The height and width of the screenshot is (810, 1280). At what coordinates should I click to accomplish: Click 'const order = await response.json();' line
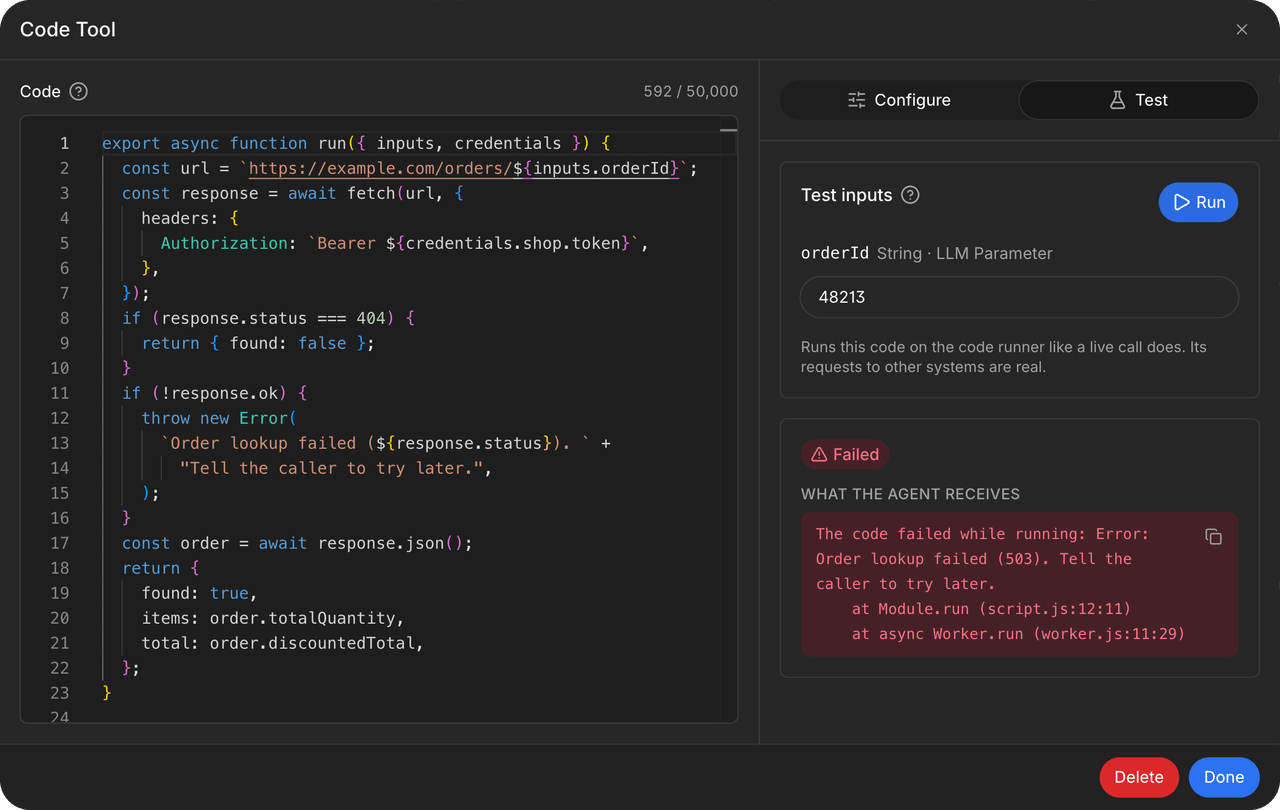[297, 543]
